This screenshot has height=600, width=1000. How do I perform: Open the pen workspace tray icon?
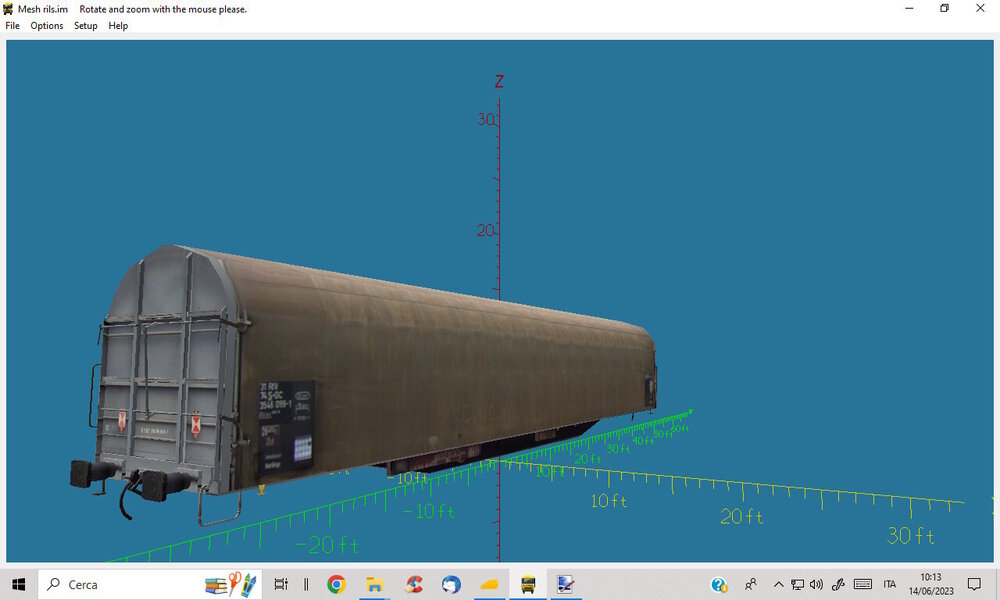click(838, 584)
